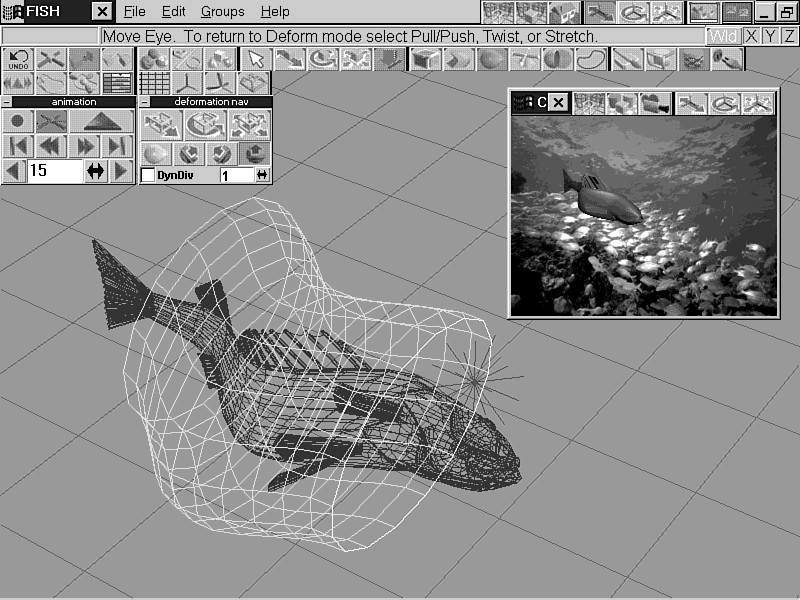Enable the DynDiv checkbox
This screenshot has height=600, width=800.
pos(148,175)
